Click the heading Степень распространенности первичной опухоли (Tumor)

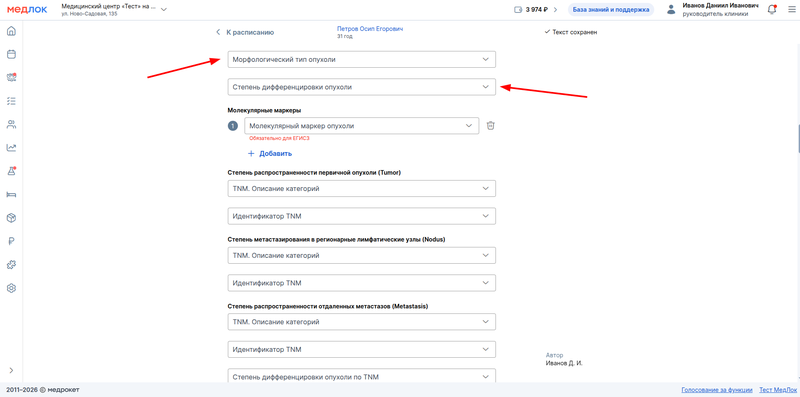(314, 172)
